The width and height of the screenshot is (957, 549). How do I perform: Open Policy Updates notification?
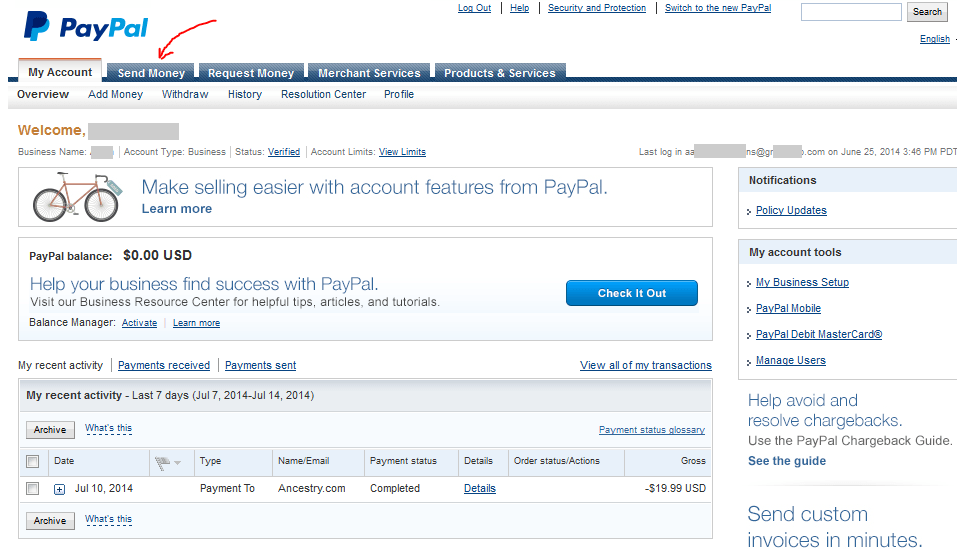pos(791,210)
